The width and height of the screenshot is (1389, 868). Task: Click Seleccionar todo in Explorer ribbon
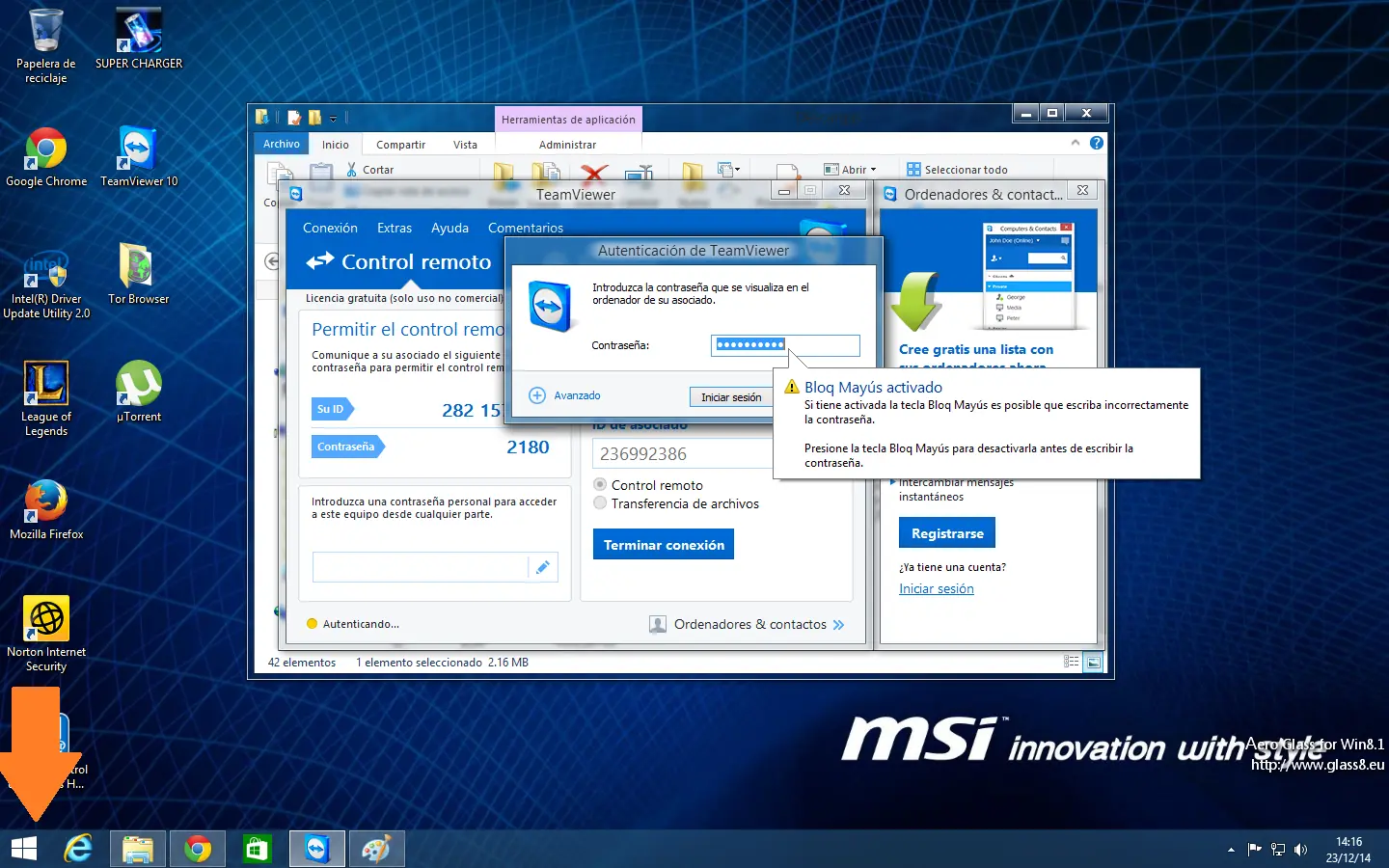(x=957, y=170)
